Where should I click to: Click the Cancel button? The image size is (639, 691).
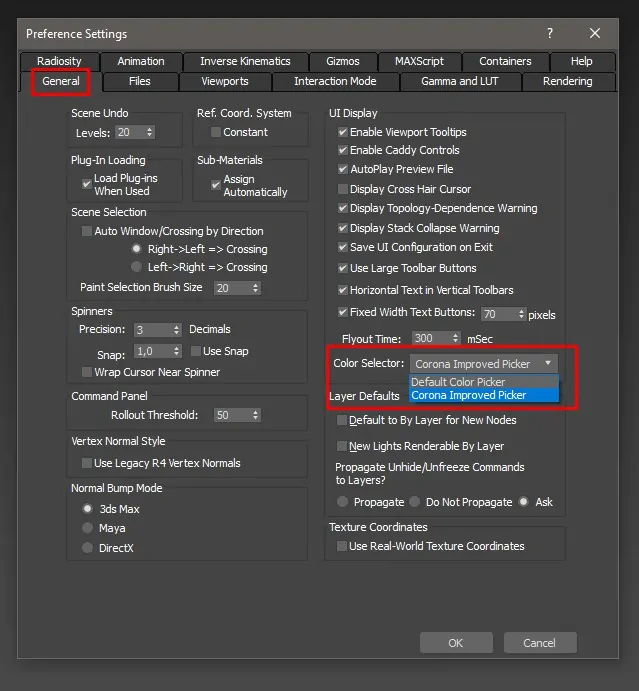tap(539, 642)
